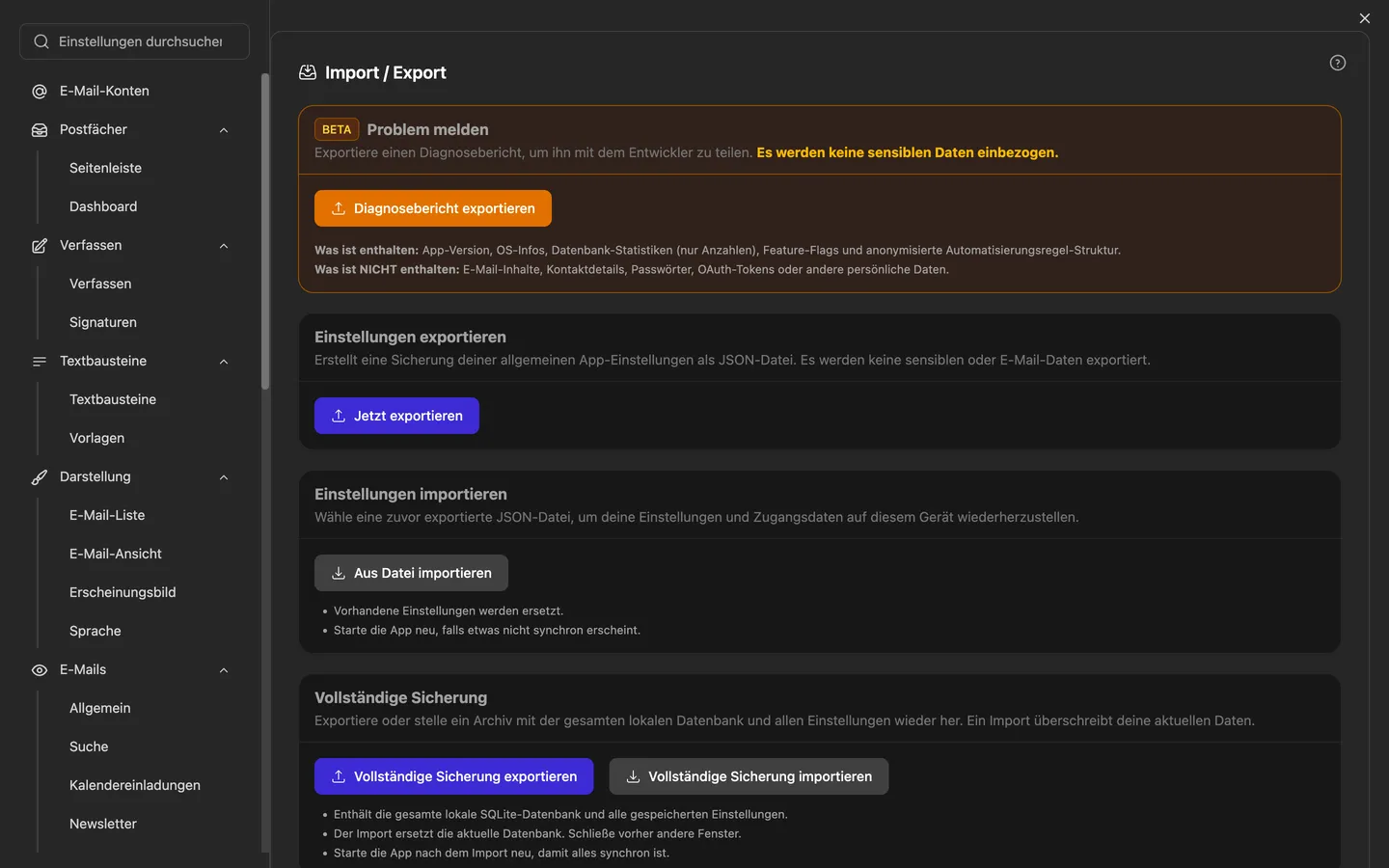Click the at-sign icon beside E-Mail-Konten

point(40,92)
